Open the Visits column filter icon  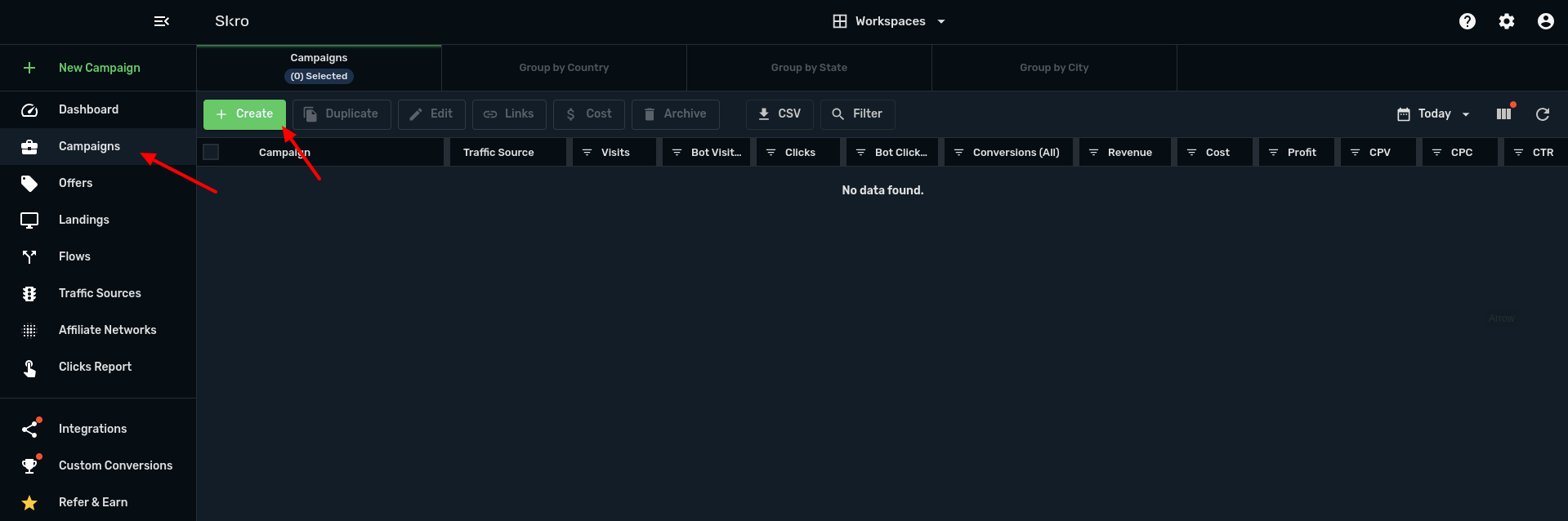587,153
